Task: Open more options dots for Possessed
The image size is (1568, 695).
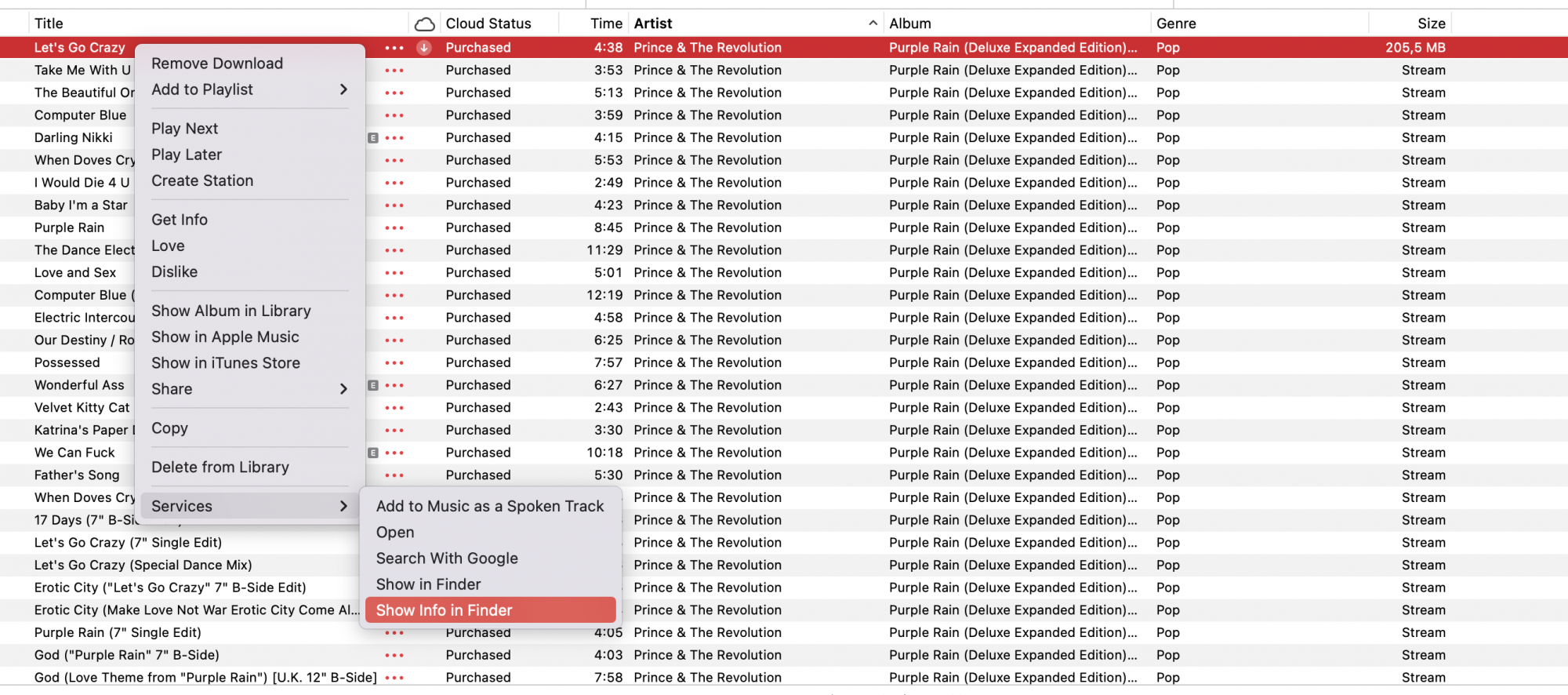Action: (x=394, y=363)
